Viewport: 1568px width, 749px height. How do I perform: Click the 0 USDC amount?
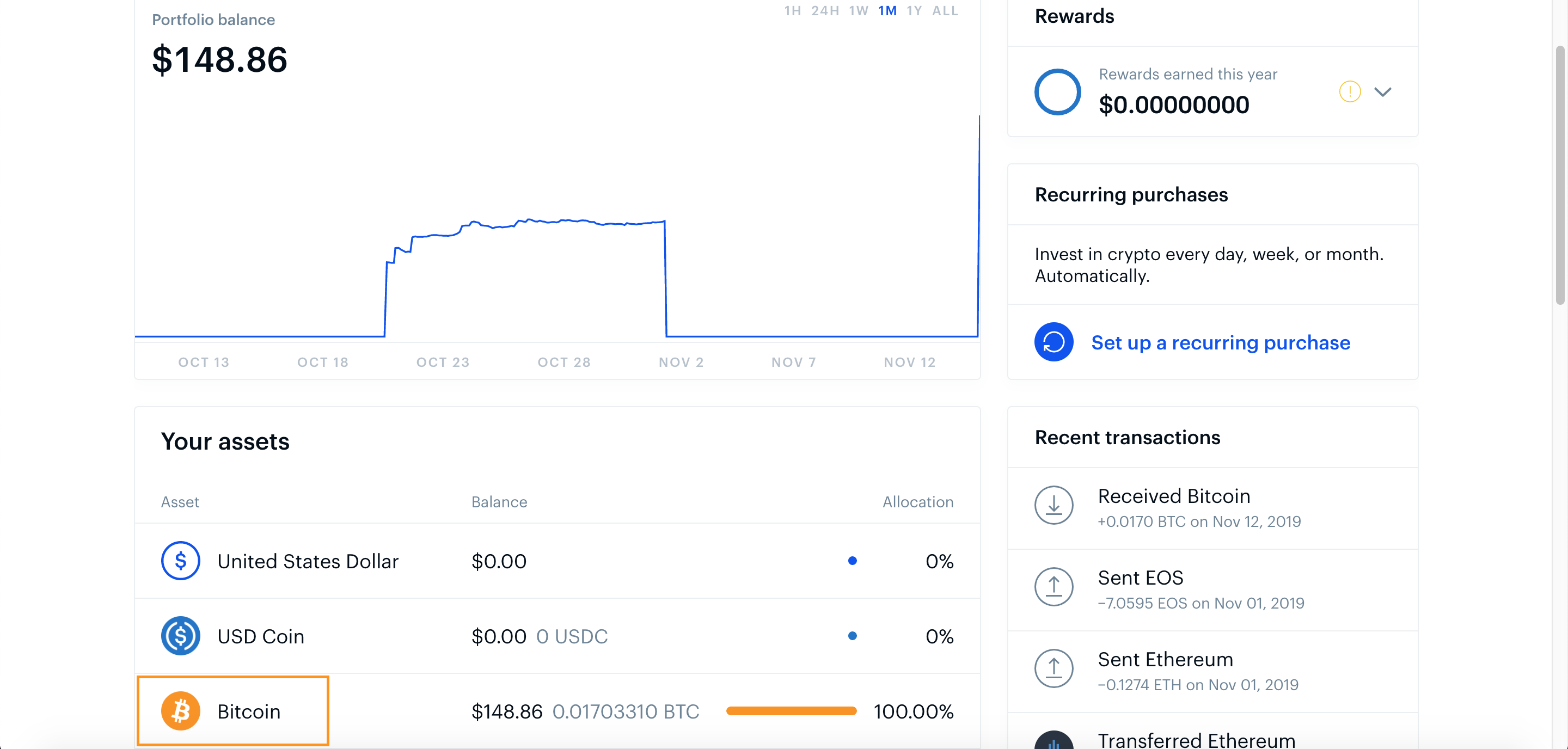pyautogui.click(x=572, y=636)
